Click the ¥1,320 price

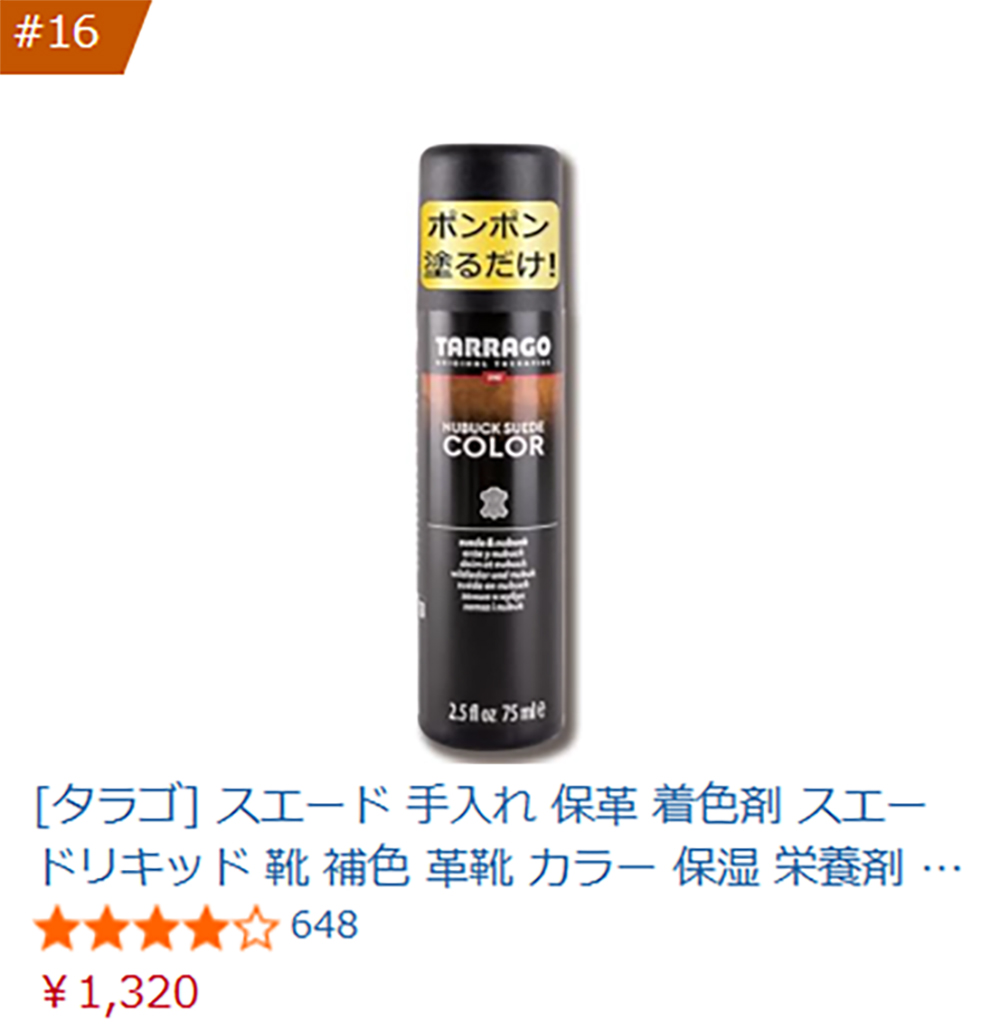[120, 992]
